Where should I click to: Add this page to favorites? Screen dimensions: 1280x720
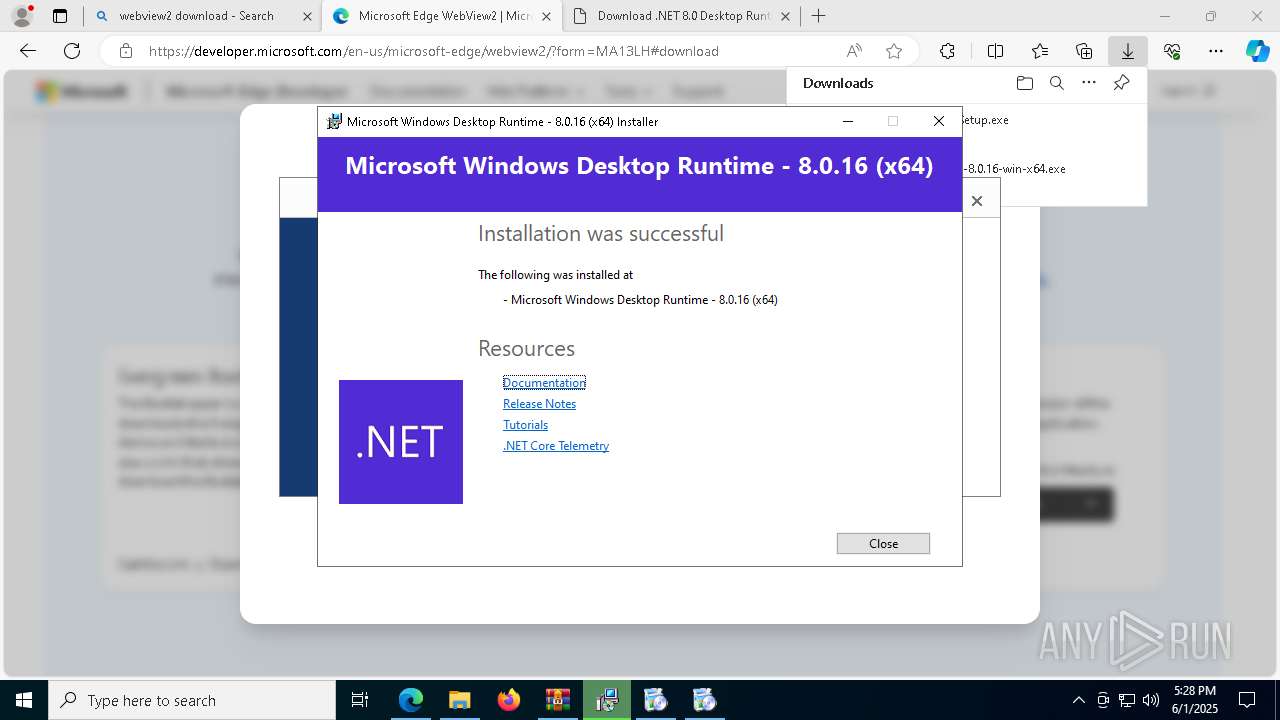(894, 51)
